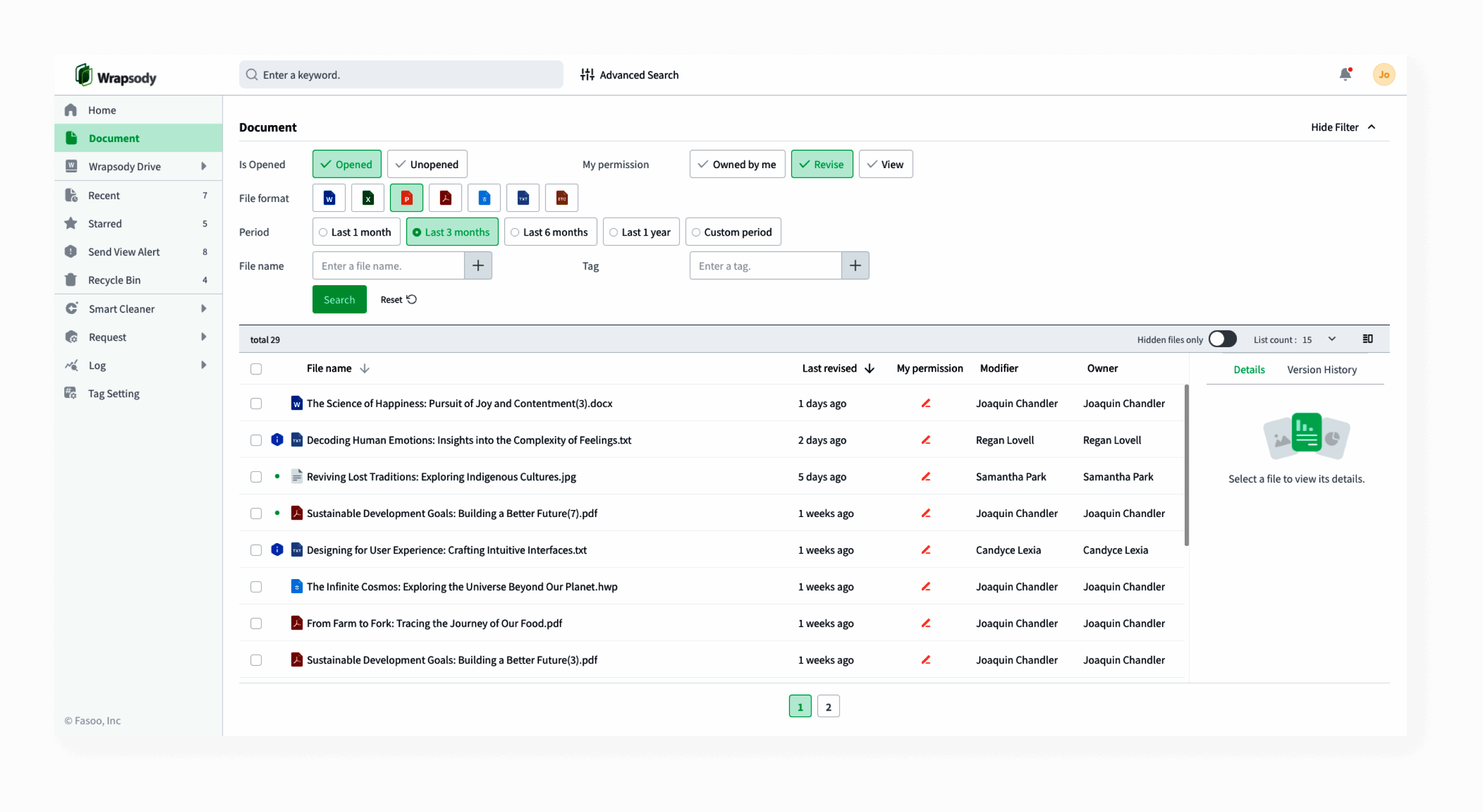The image size is (1483, 812).
Task: Check the row for From Farm to Fork.pdf
Action: [256, 623]
